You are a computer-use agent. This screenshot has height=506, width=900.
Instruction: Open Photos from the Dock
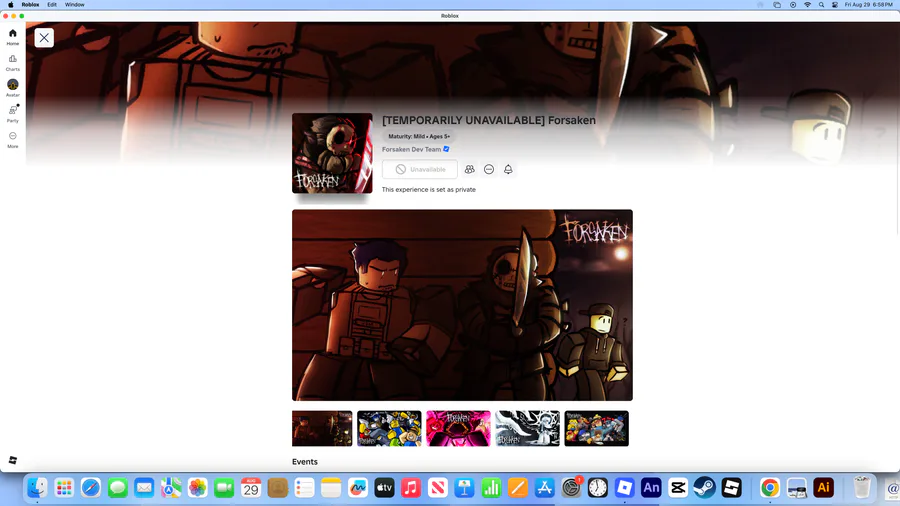(197, 488)
